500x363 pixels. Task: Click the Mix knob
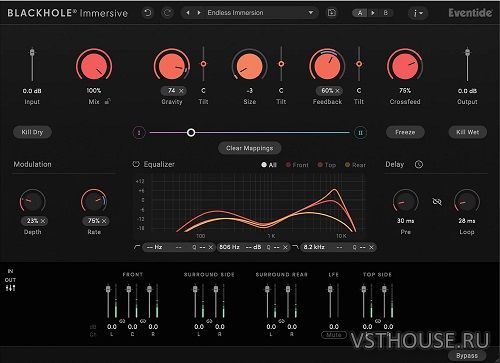(x=94, y=66)
